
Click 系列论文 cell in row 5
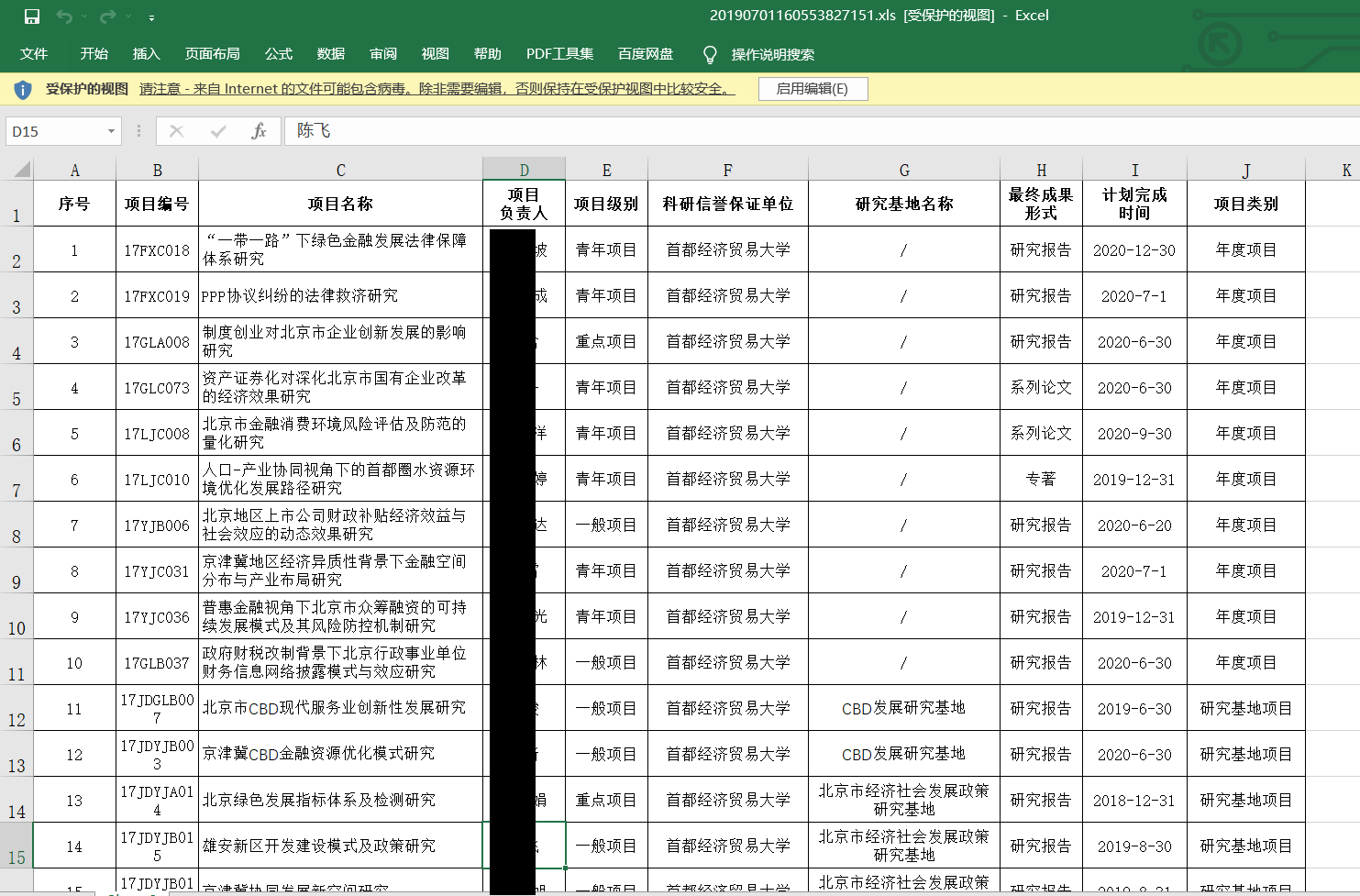coord(1041,387)
